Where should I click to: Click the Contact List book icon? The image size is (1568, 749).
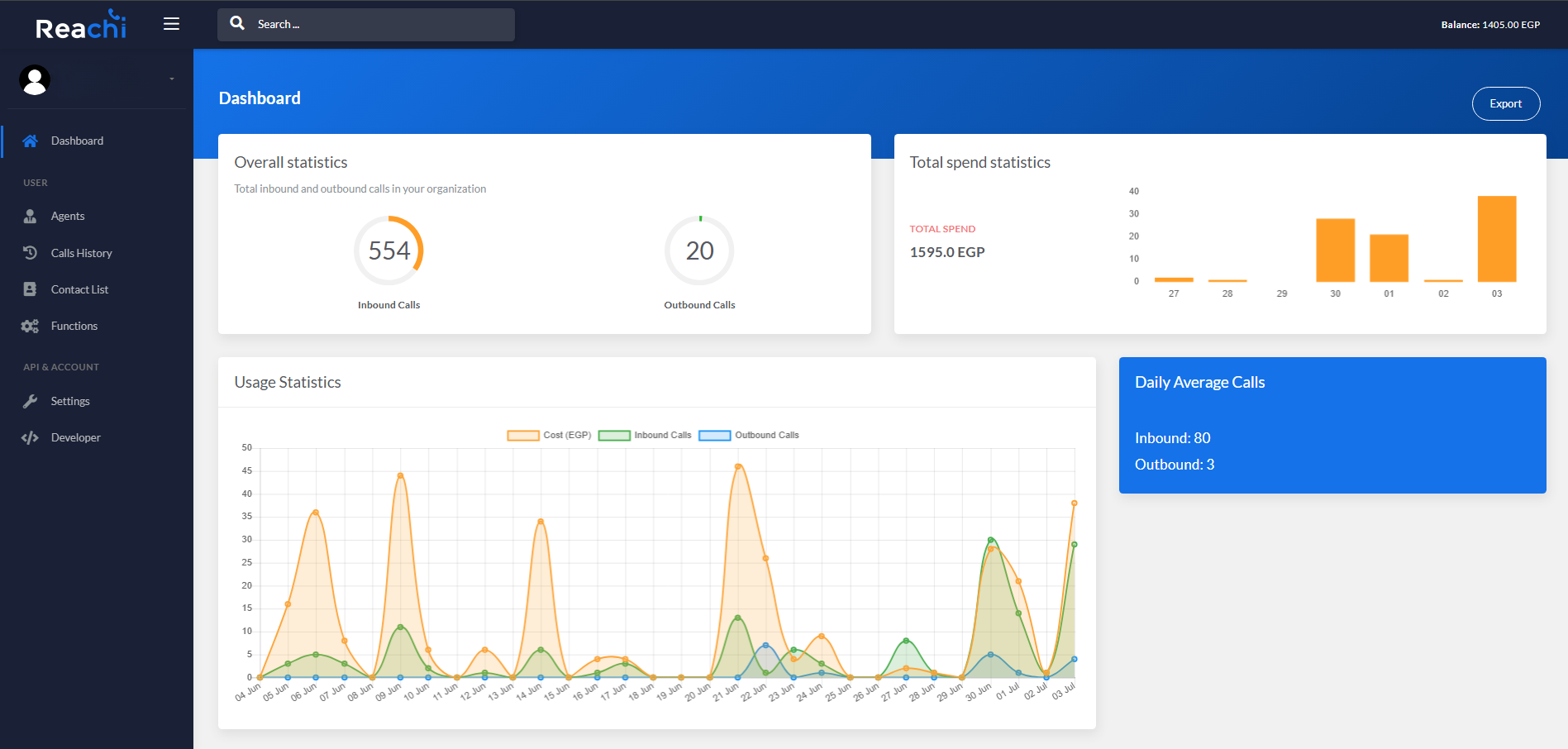[x=30, y=289]
